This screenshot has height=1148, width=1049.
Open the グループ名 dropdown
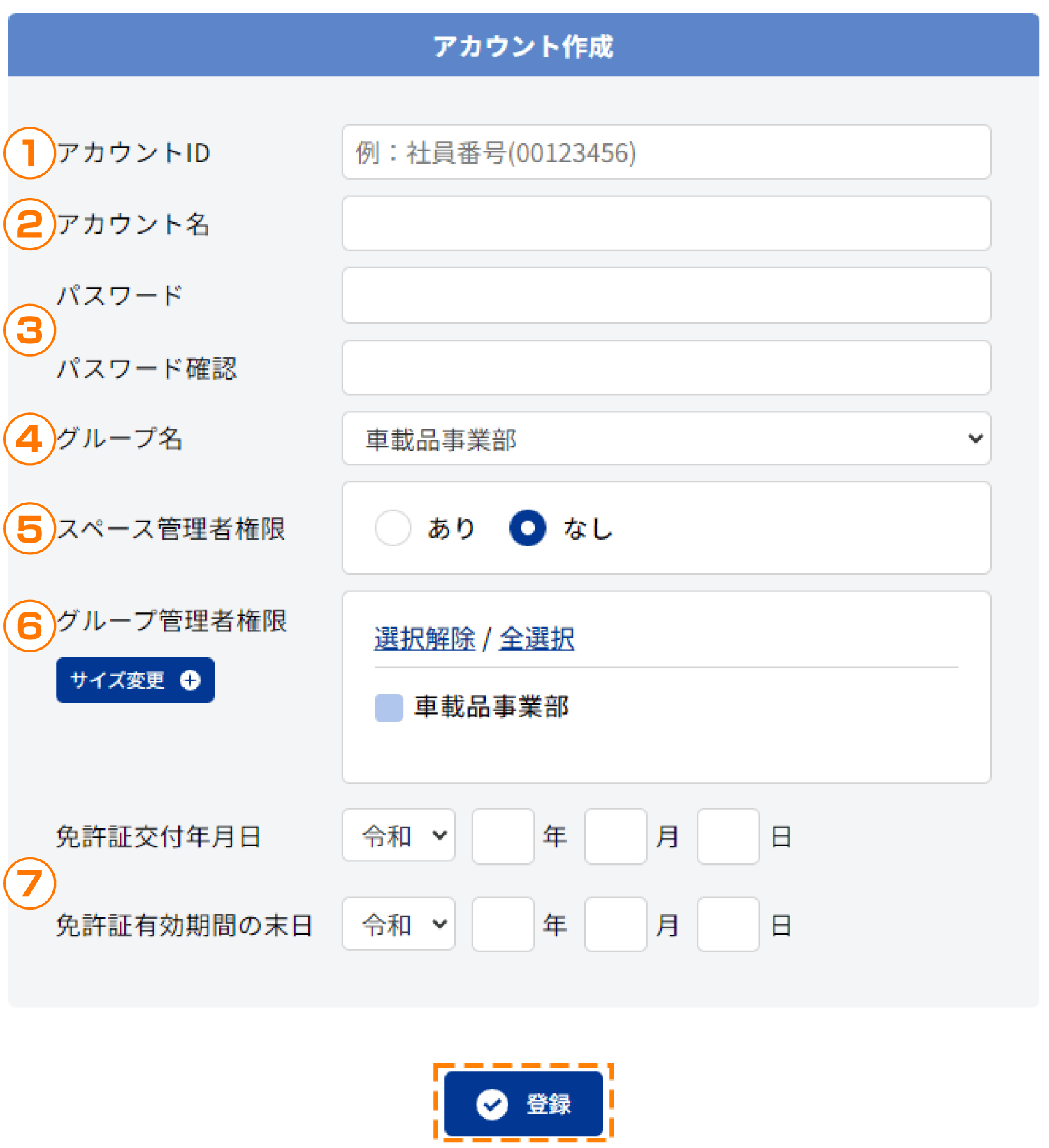(x=666, y=438)
